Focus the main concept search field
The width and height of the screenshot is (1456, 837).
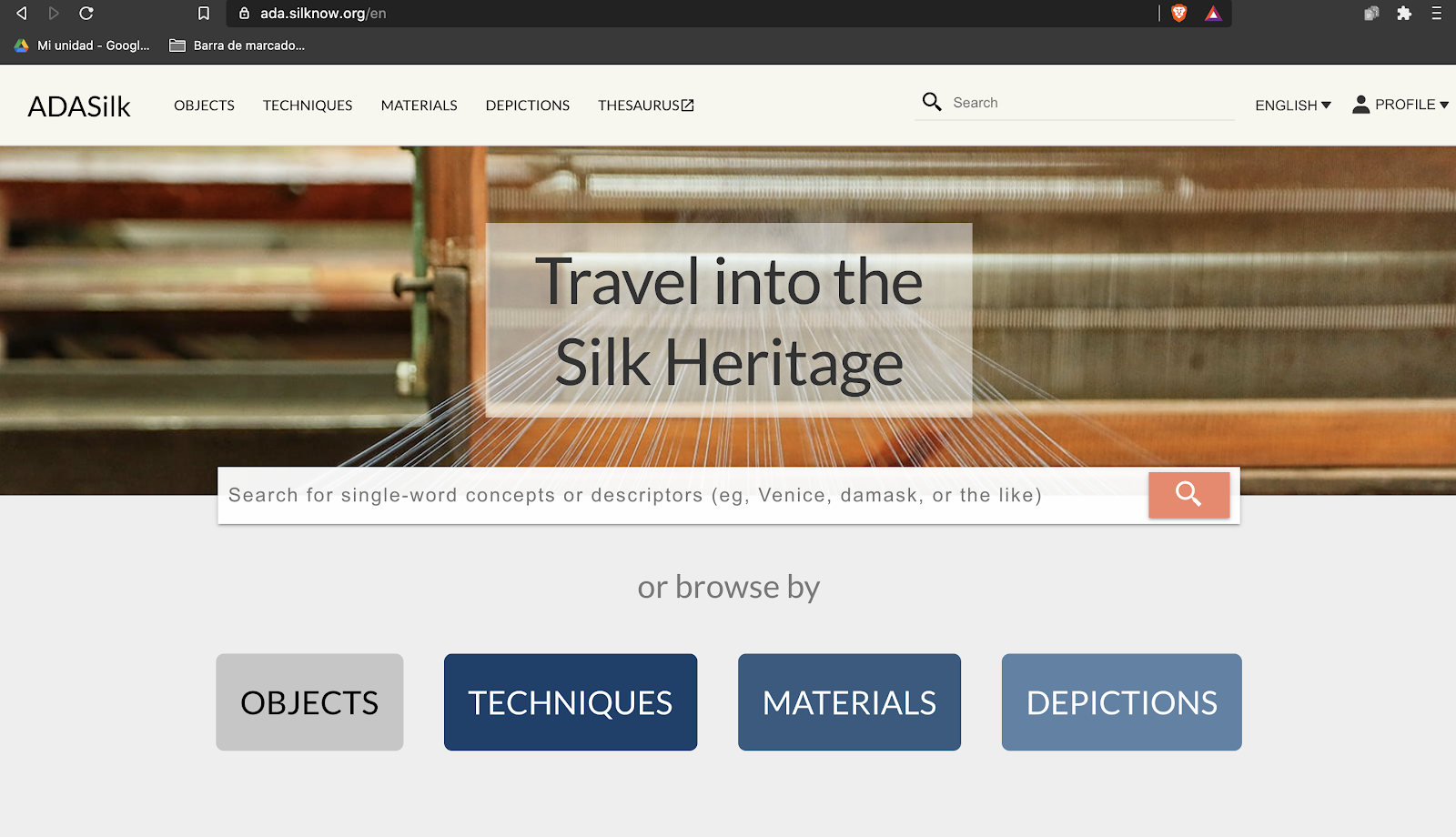682,496
